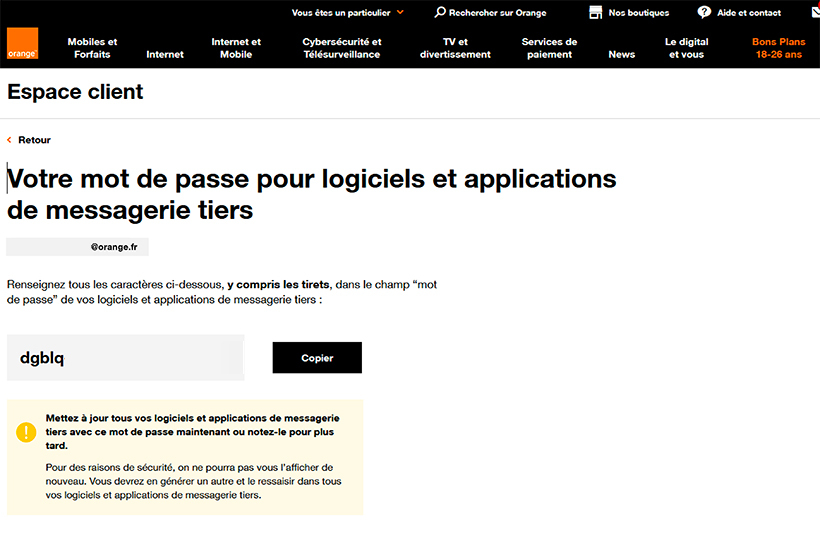Image resolution: width=820 pixels, height=540 pixels.
Task: Click the yellow exclamation warning icon
Action: pyautogui.click(x=26, y=432)
